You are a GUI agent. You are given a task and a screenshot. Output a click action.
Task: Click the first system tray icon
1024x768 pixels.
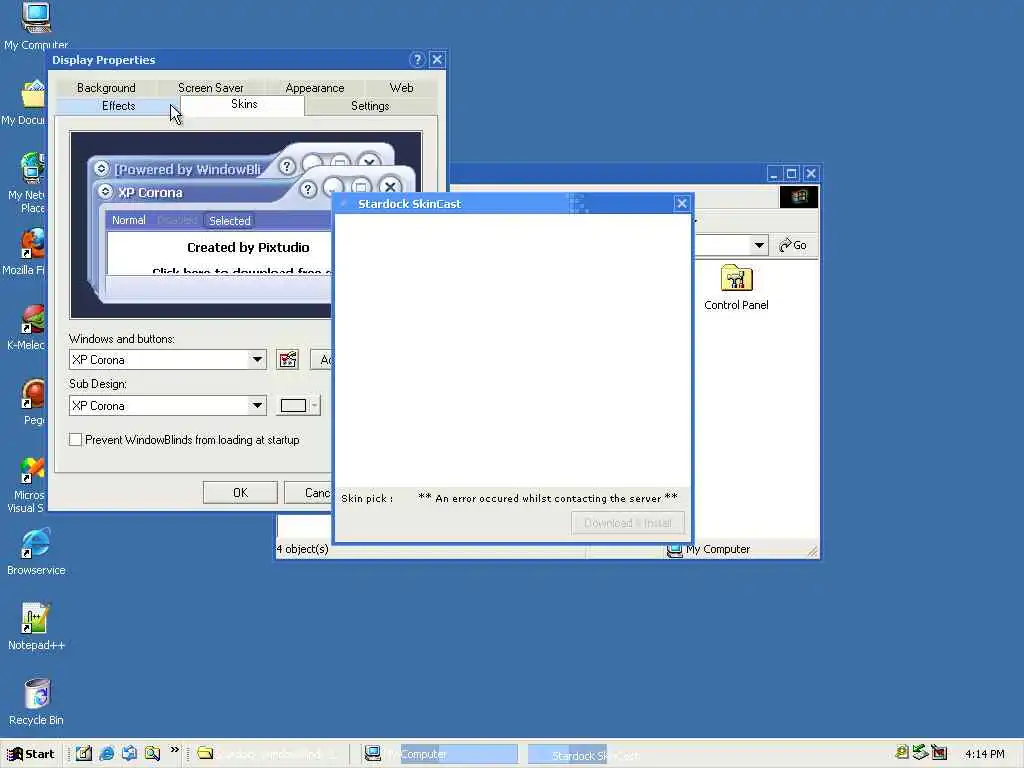(903, 752)
